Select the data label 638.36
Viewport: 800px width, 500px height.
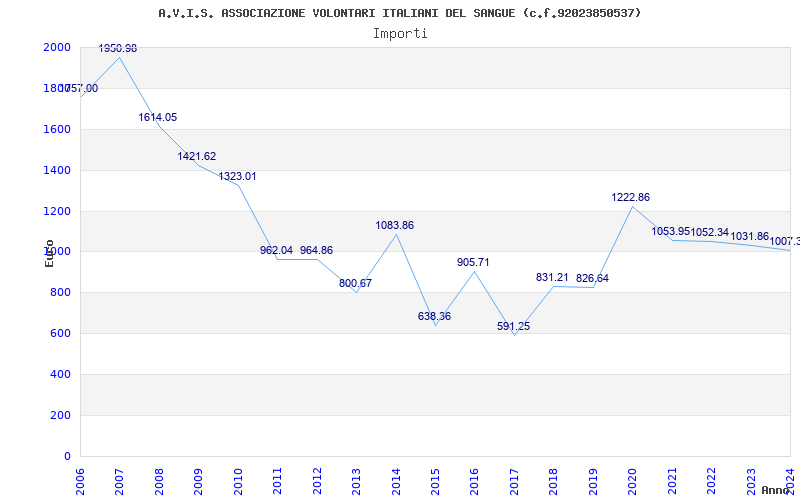pos(434,316)
